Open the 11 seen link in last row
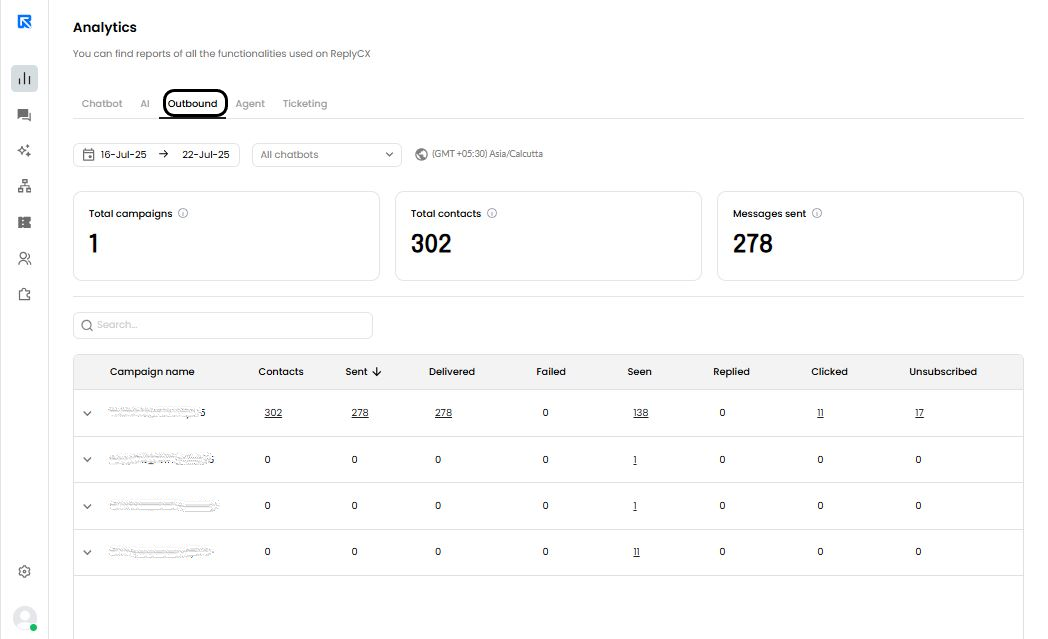This screenshot has height=639, width=1048. click(x=636, y=552)
